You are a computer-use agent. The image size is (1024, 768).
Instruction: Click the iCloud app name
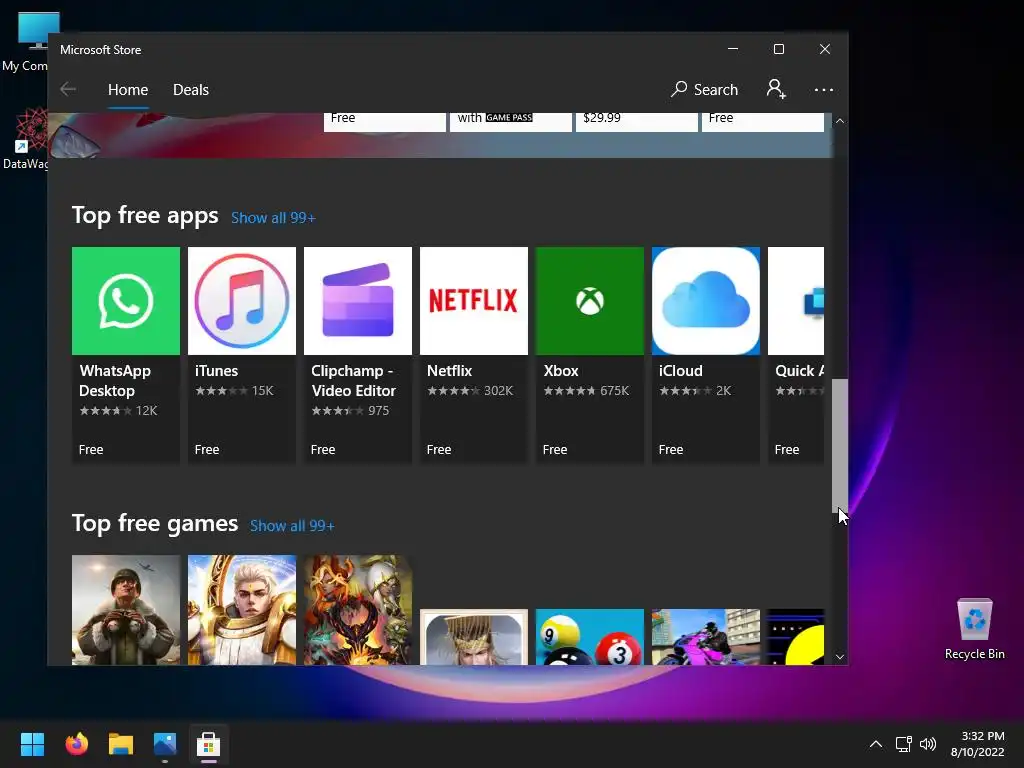(680, 371)
